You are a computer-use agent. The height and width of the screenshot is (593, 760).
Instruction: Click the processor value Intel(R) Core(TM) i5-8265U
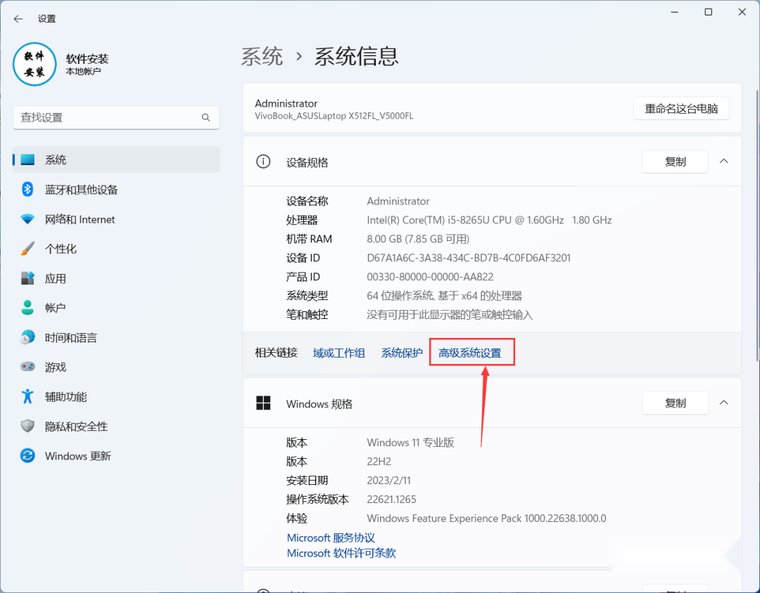pos(489,220)
